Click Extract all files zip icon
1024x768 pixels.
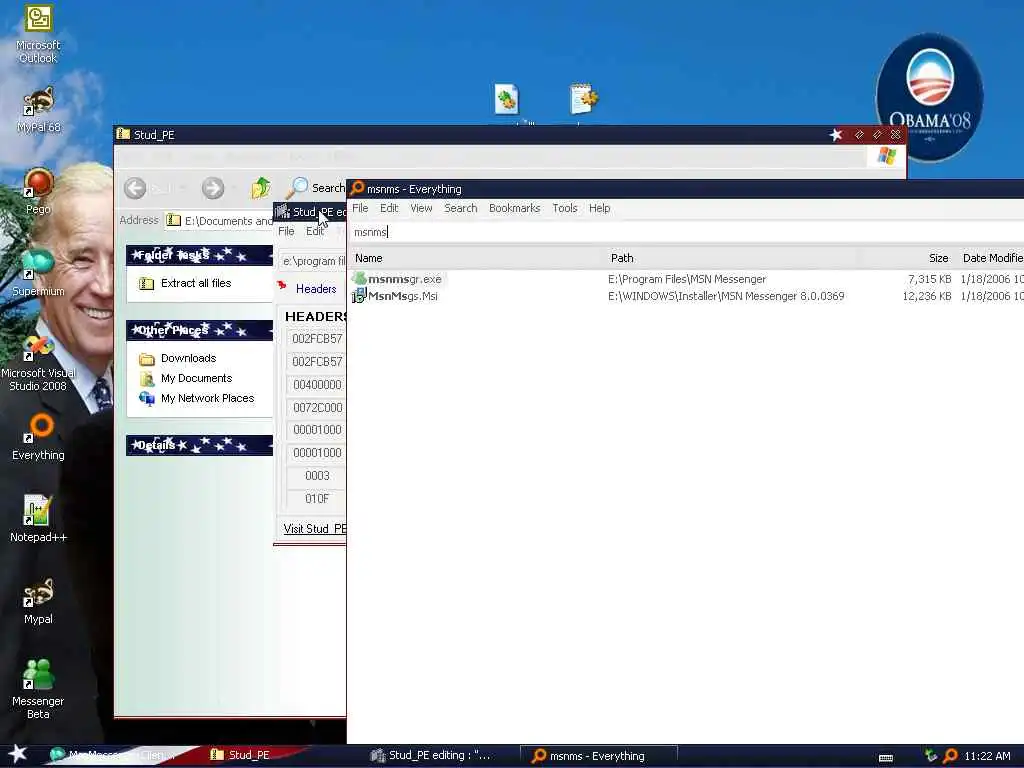point(146,283)
